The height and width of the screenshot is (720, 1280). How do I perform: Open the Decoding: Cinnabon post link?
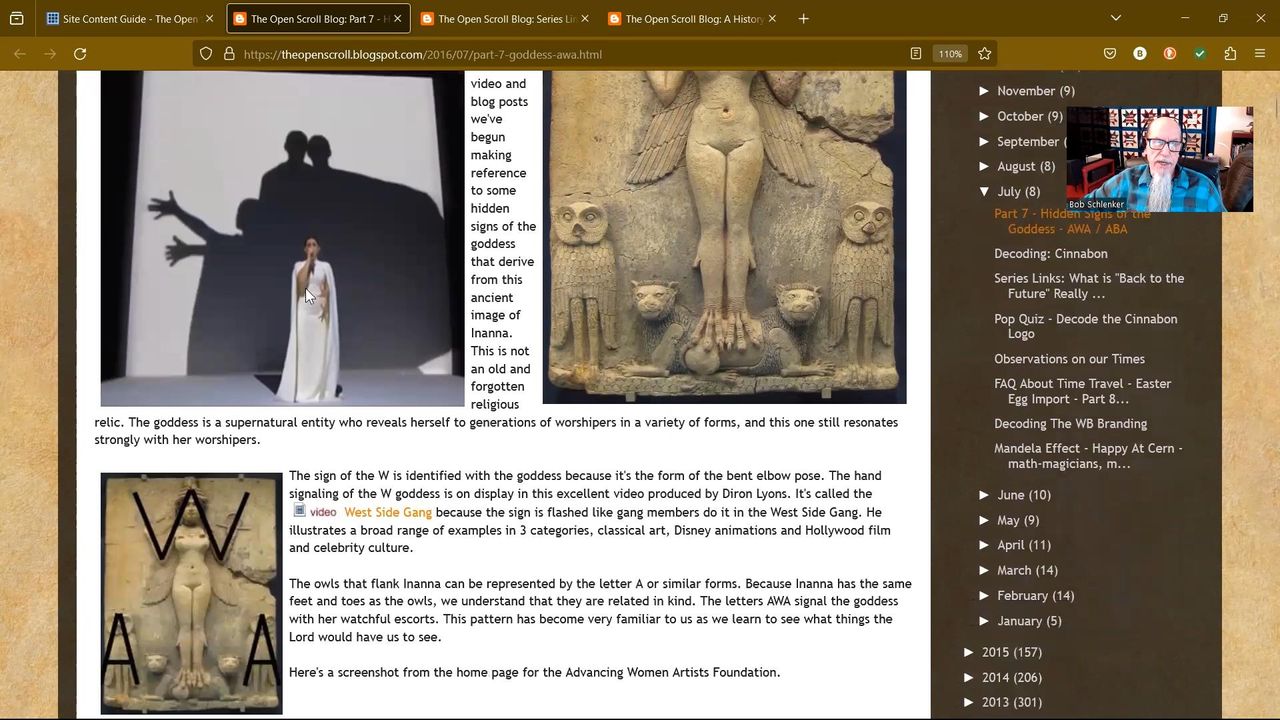1050,254
